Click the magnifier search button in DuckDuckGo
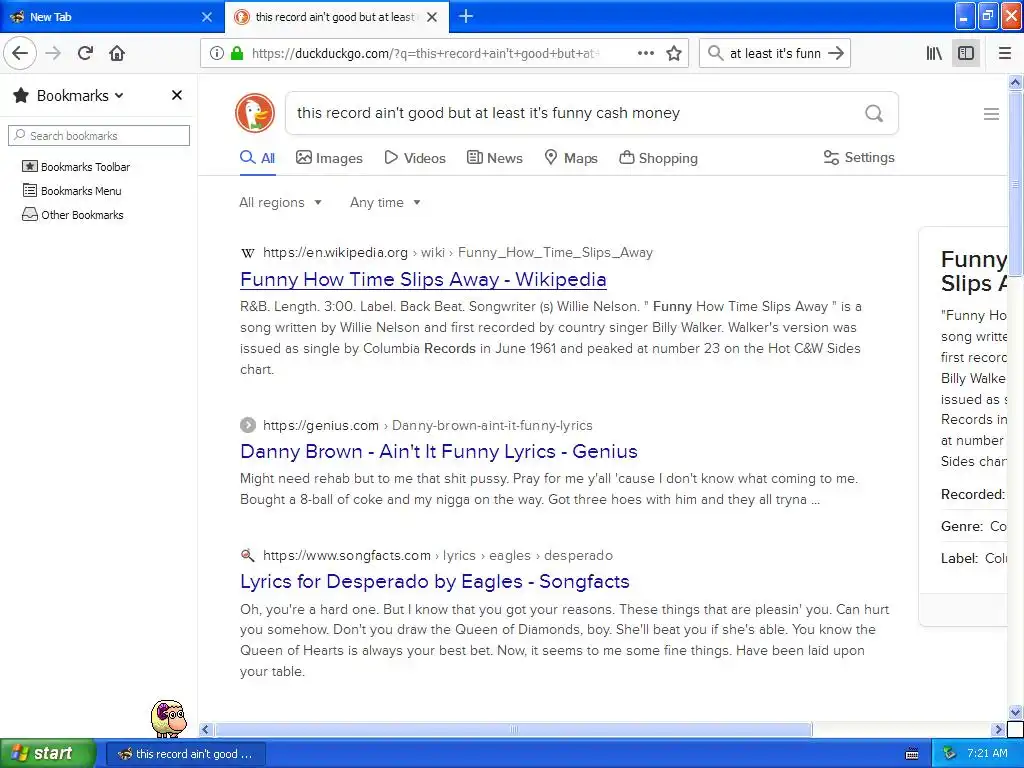This screenshot has height=768, width=1024. pyautogui.click(x=874, y=113)
